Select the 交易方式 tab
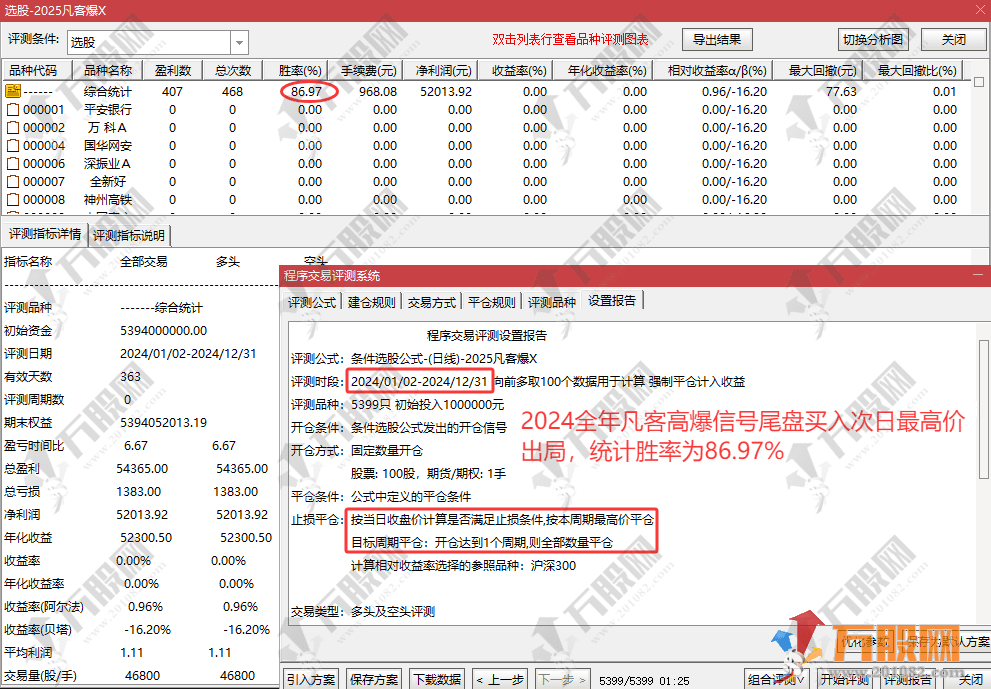 pos(432,302)
